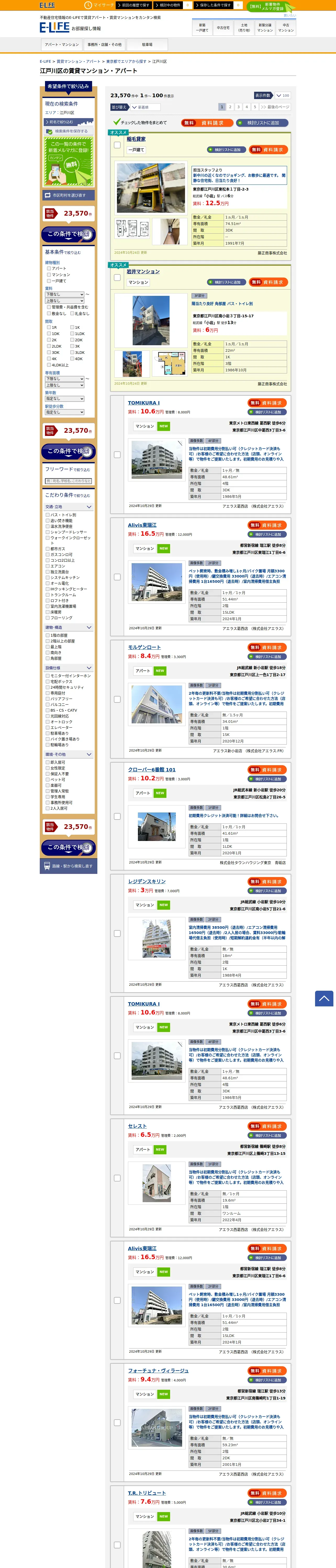Collapse 環境・その他 section
Image resolution: width=336 pixels, height=1568 pixels.
click(x=68, y=754)
